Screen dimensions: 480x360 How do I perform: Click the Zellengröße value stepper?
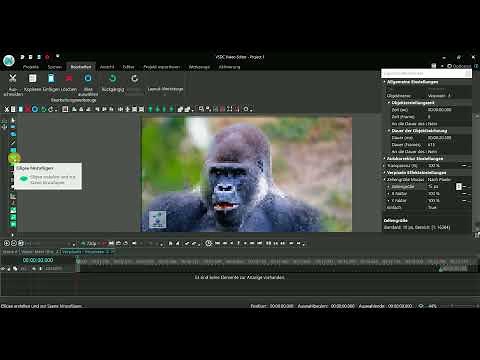(459, 187)
